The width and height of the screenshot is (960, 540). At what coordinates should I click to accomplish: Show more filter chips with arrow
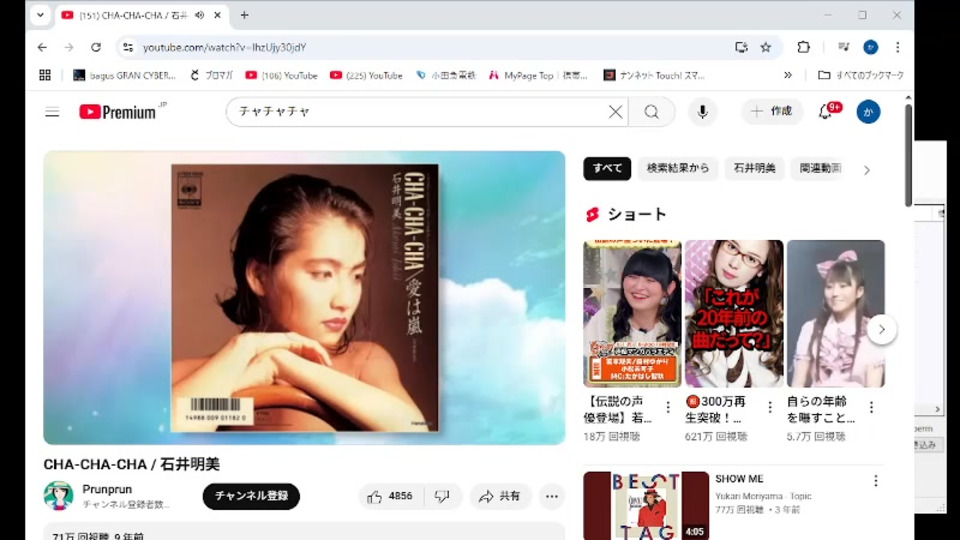point(866,170)
